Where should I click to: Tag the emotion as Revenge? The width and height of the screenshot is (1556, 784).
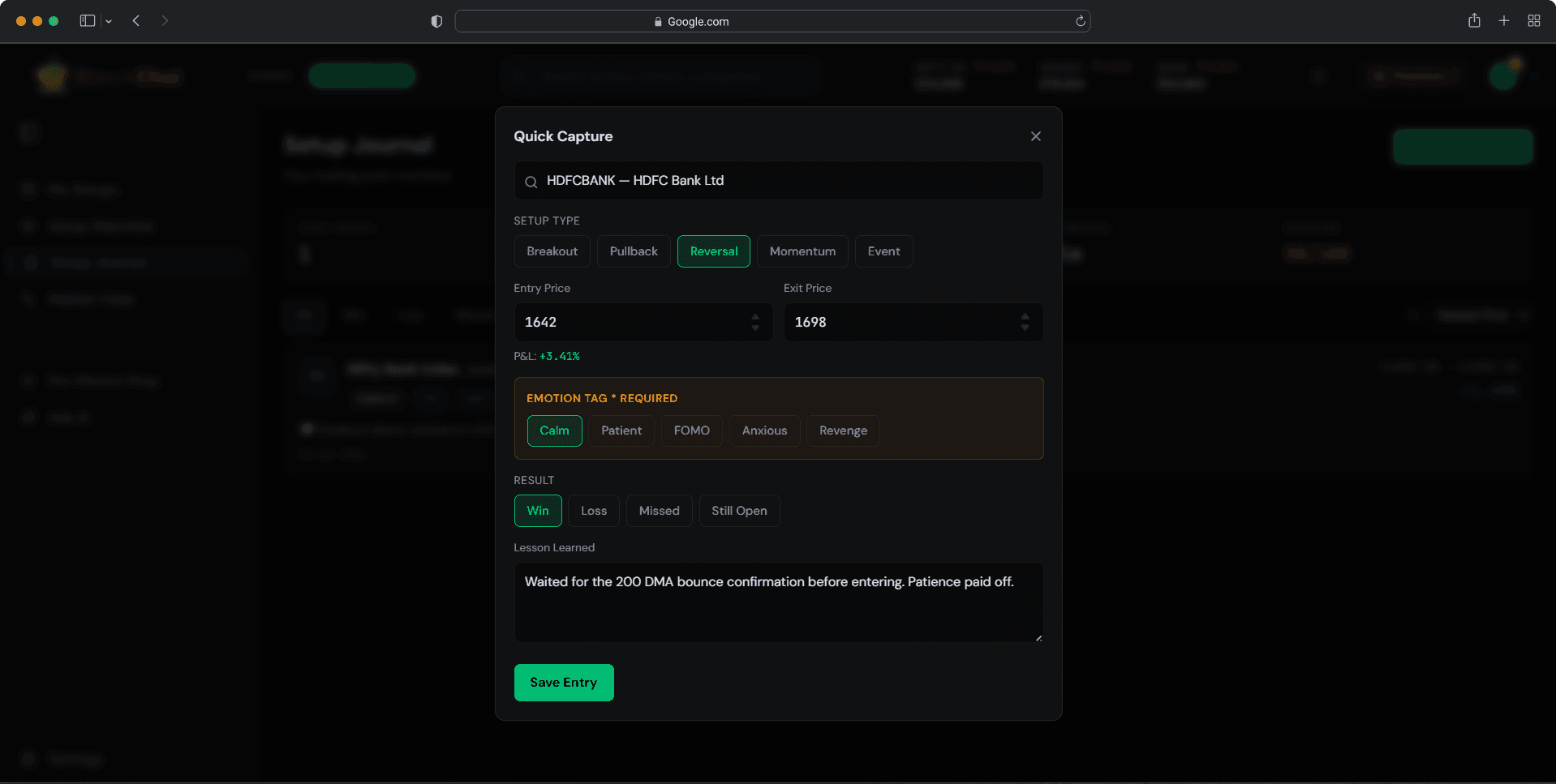pyautogui.click(x=843, y=431)
